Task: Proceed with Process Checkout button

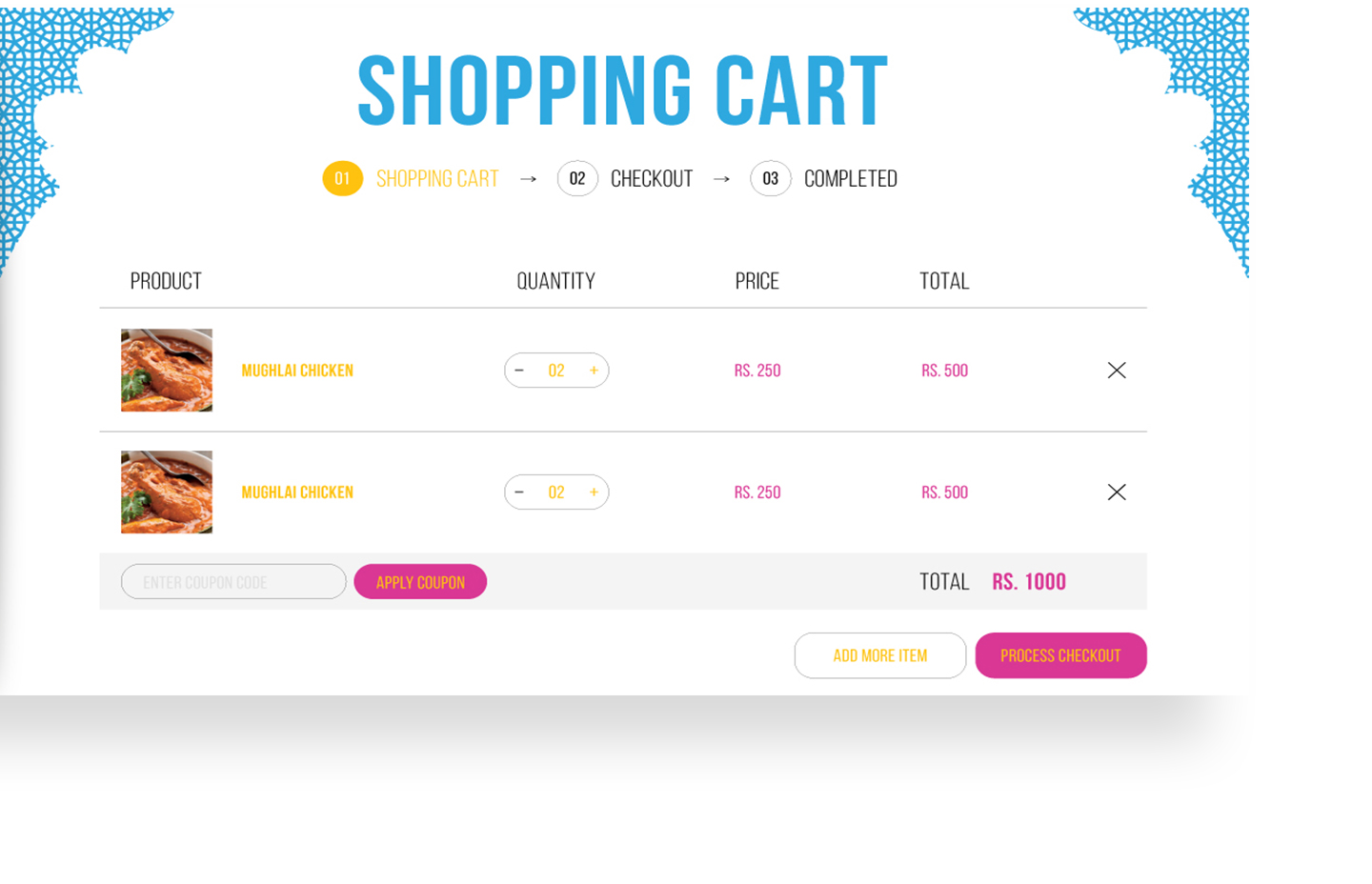Action: click(x=1060, y=655)
